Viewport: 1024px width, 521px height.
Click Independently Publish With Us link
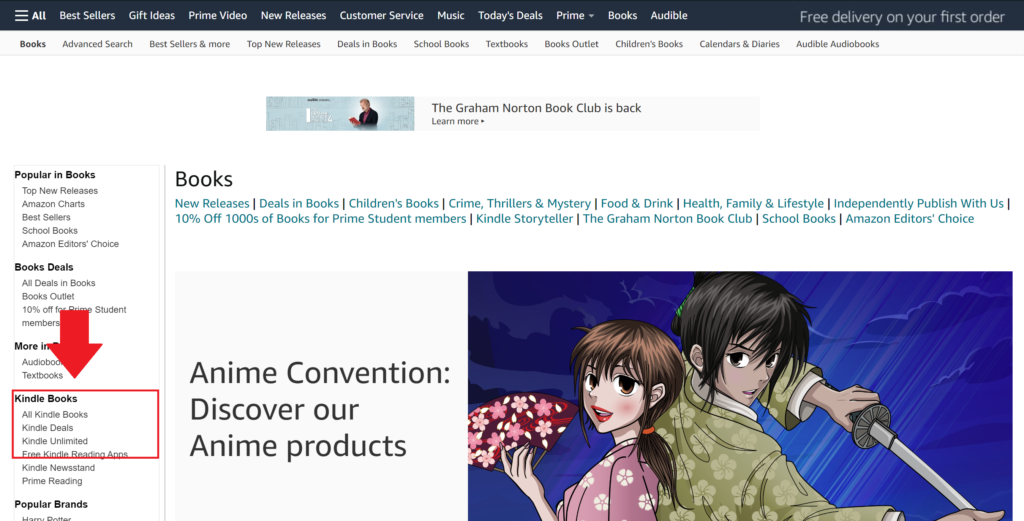(x=918, y=204)
